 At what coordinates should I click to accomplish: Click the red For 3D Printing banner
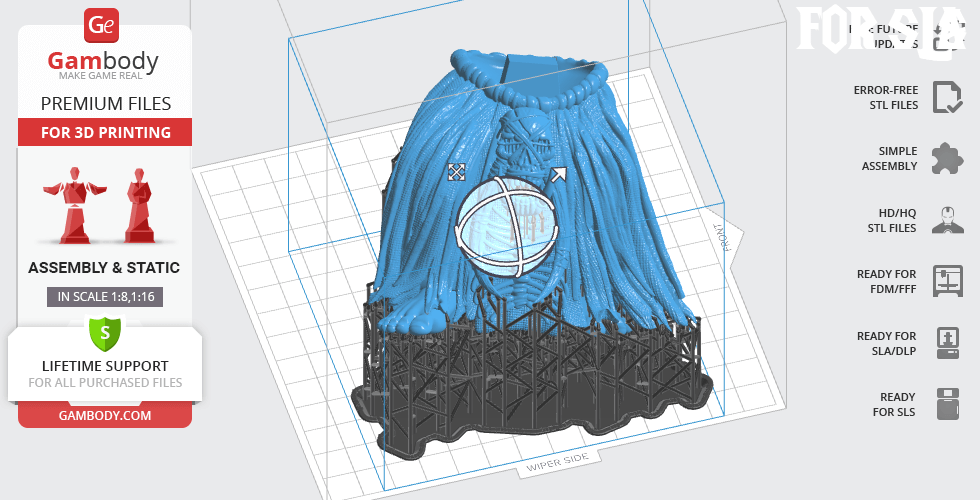click(x=105, y=132)
